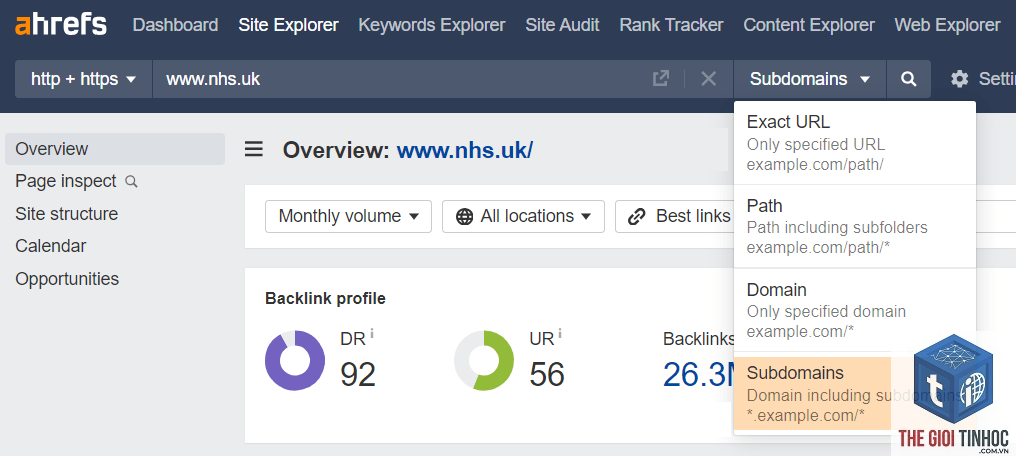Open Web Explorer tab
The image size is (1016, 456).
point(947,25)
